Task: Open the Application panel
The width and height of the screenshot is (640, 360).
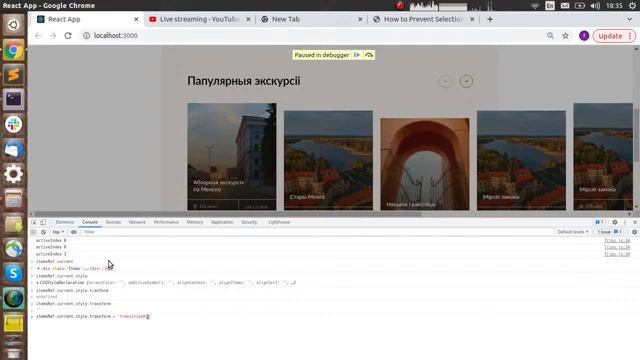Action: pos(222,222)
